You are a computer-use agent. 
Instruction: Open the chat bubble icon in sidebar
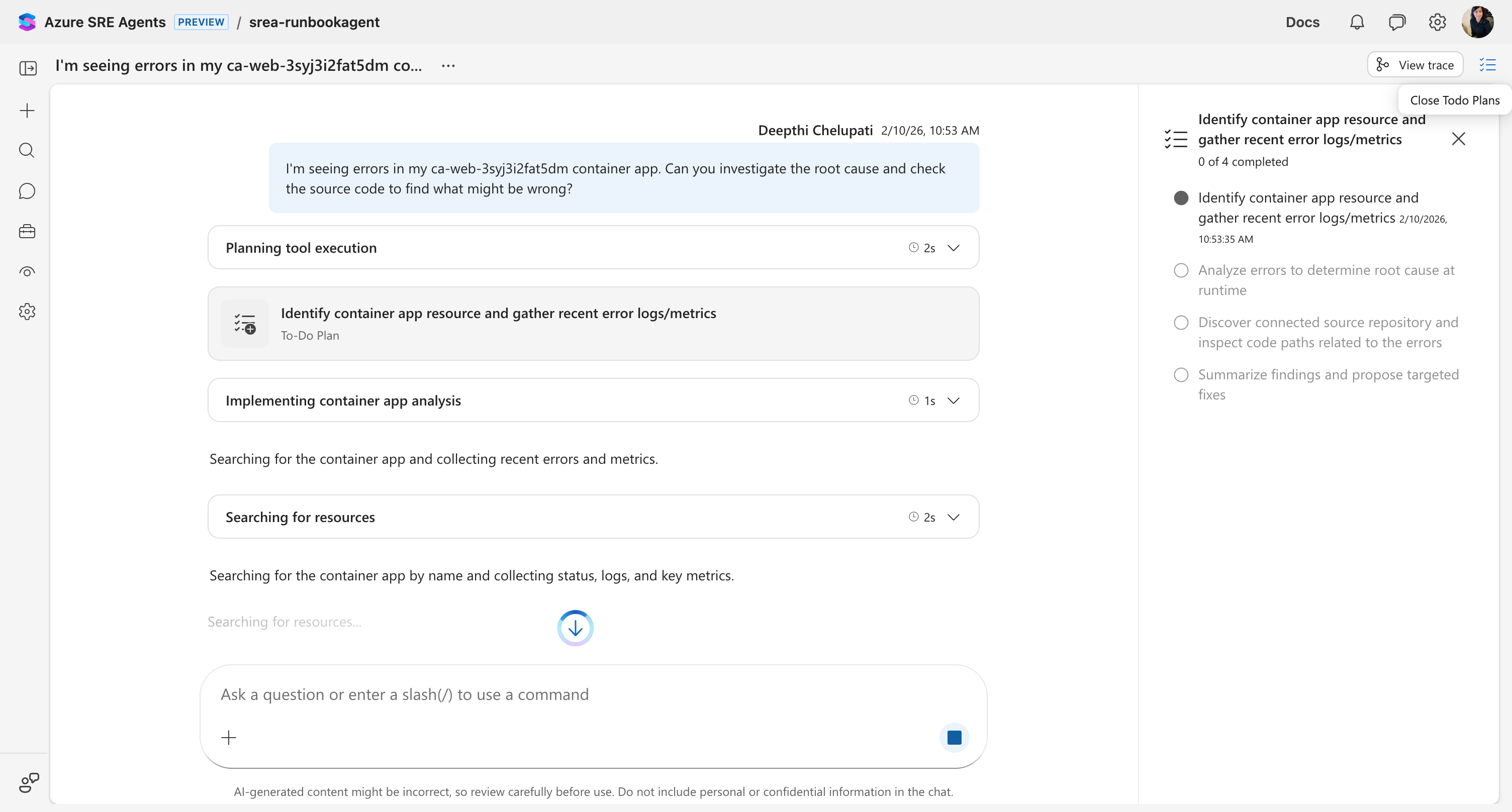(27, 191)
